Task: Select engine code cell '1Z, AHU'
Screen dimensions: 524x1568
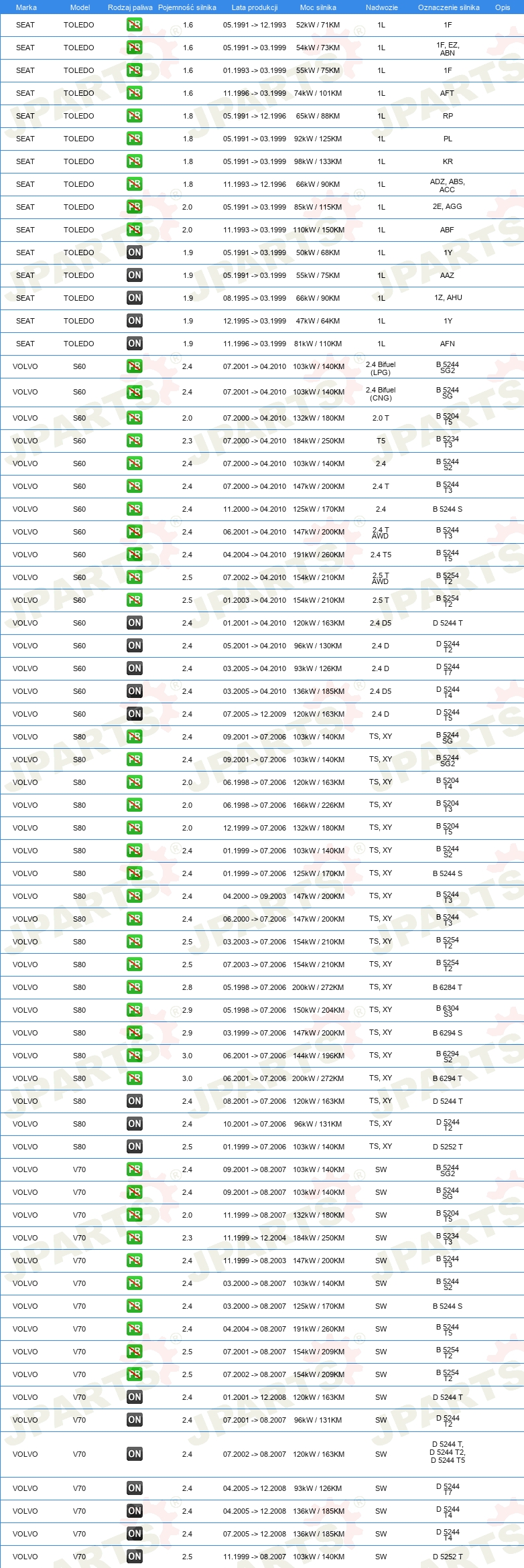Action: pos(448,297)
